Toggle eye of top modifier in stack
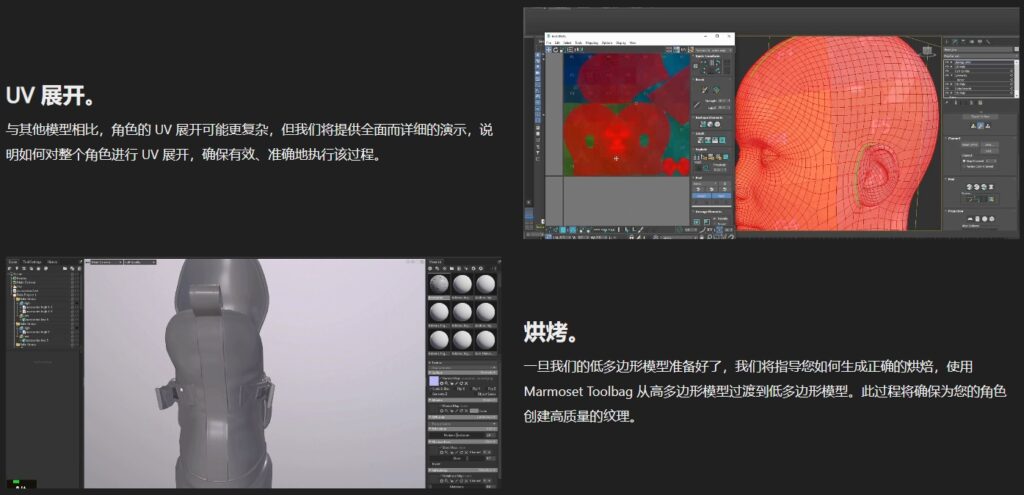 pos(946,62)
